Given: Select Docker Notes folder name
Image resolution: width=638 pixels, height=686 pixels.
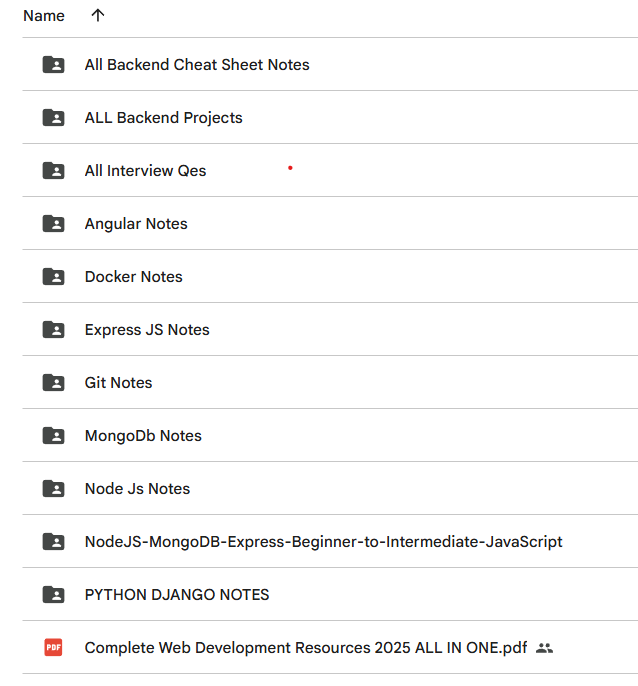Looking at the screenshot, I should pyautogui.click(x=133, y=276).
